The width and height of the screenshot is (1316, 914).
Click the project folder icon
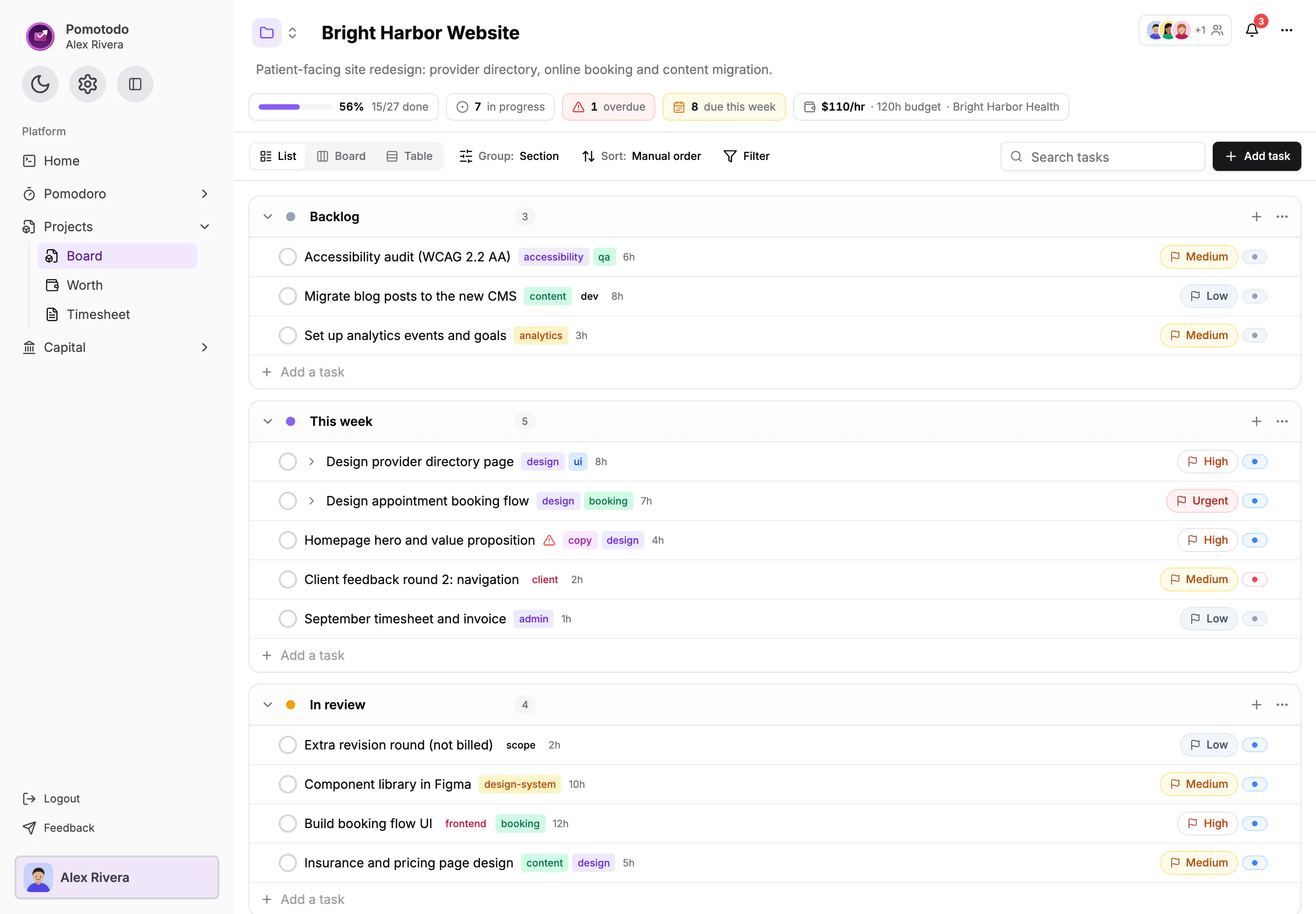click(267, 32)
